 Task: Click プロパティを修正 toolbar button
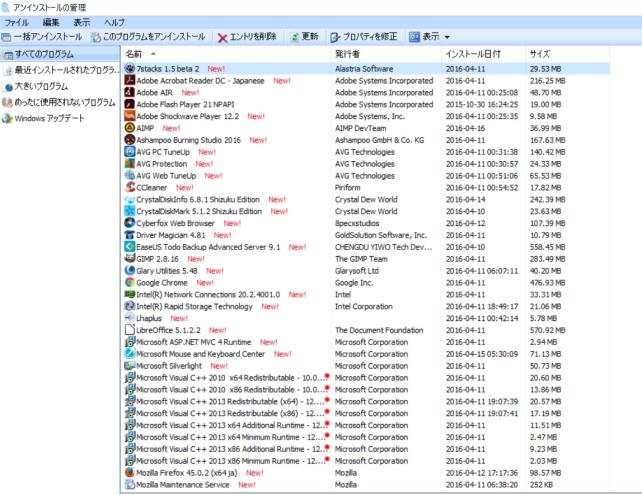(x=364, y=37)
